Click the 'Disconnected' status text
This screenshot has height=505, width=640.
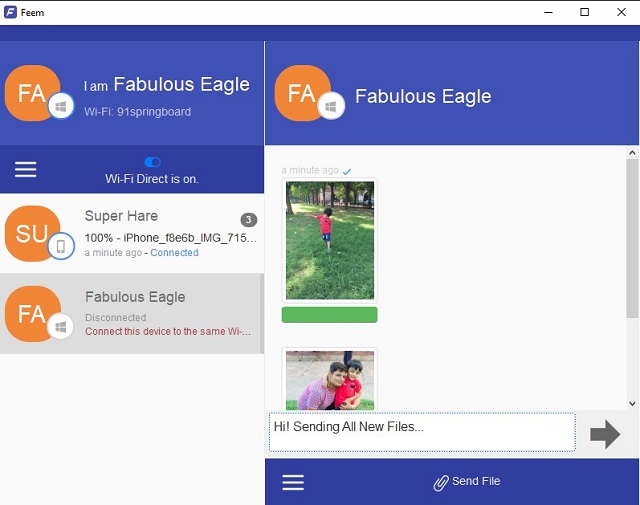(116, 317)
